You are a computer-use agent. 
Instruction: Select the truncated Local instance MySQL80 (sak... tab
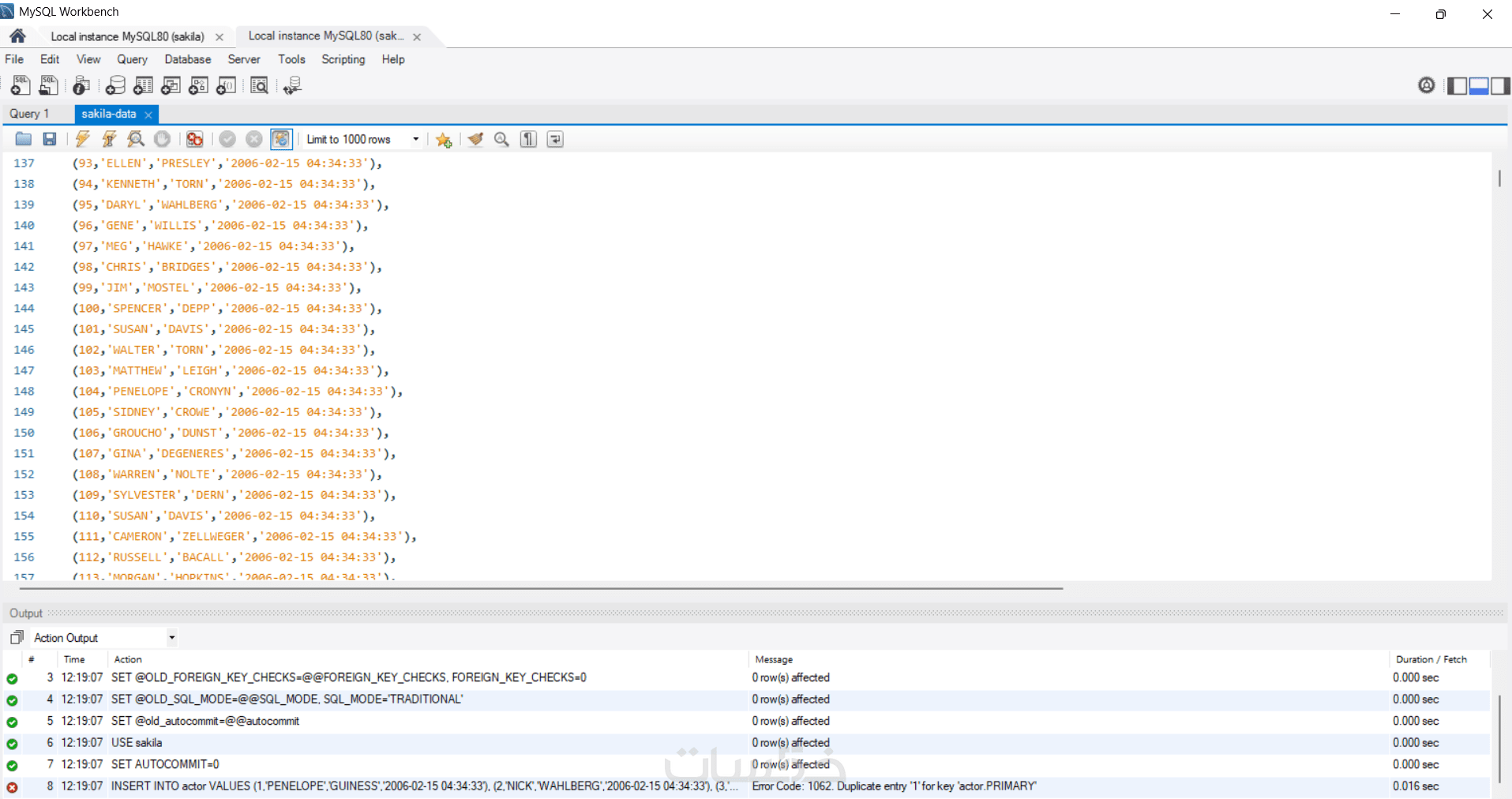pyautogui.click(x=326, y=36)
